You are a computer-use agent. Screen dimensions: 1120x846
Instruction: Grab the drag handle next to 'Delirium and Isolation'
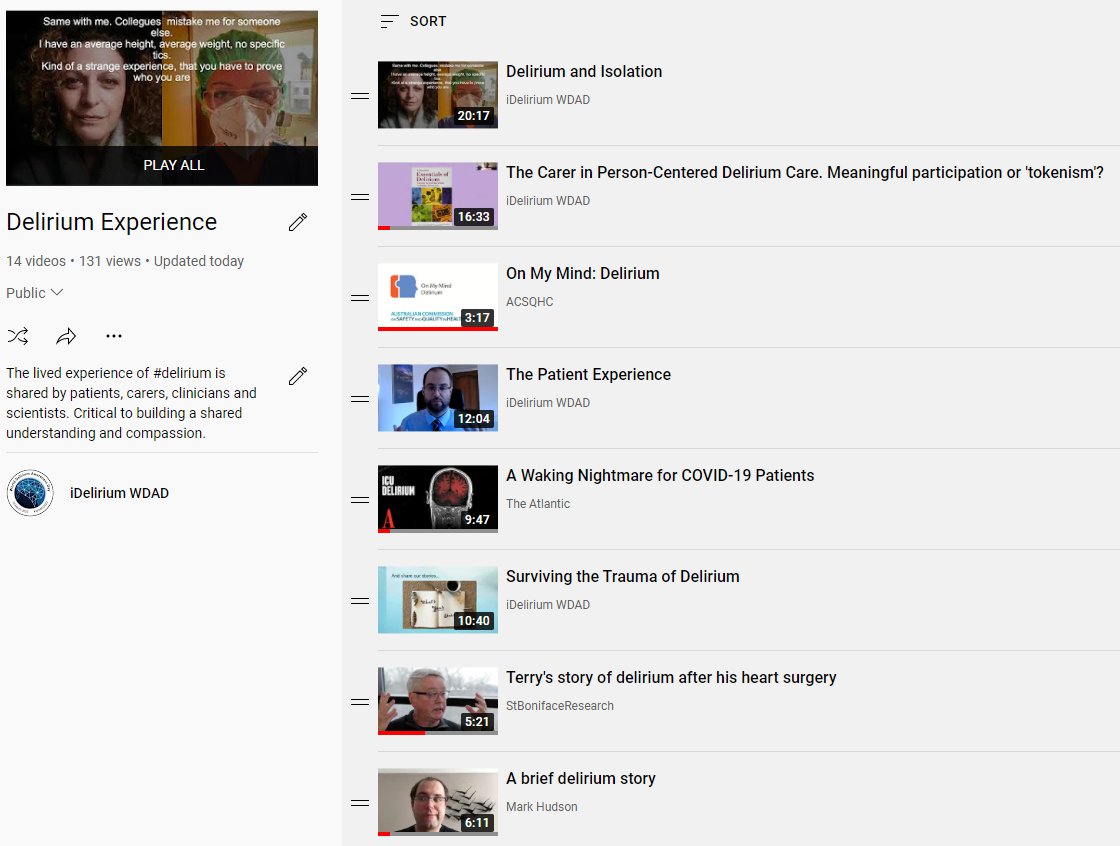click(359, 95)
